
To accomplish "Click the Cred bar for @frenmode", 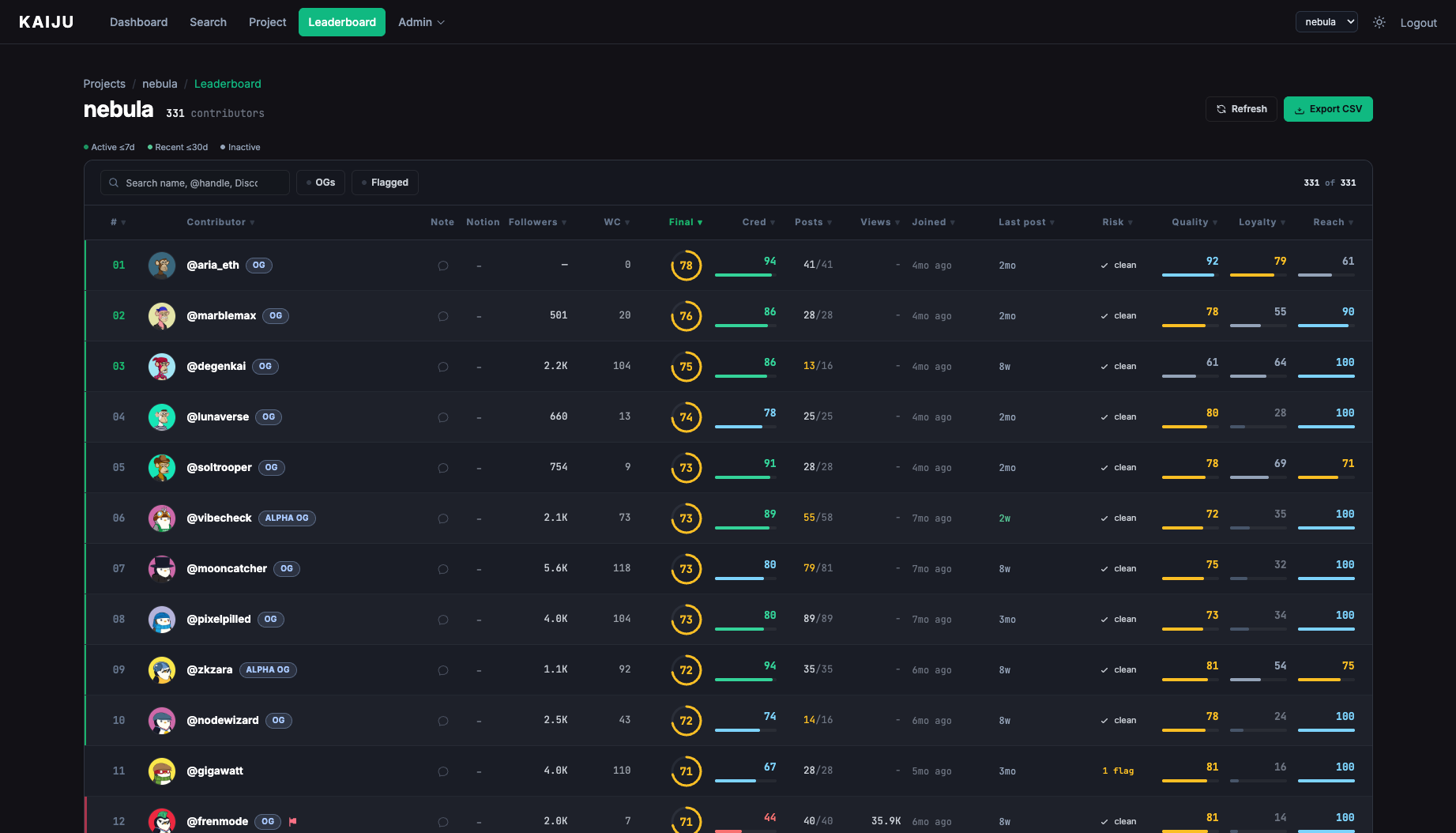I will pos(745,831).
